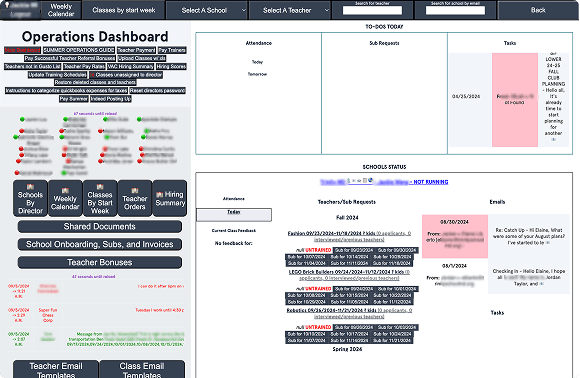The image size is (580, 378).
Task: Click Sub for 09/30/2024 button
Action: [x=397, y=250]
